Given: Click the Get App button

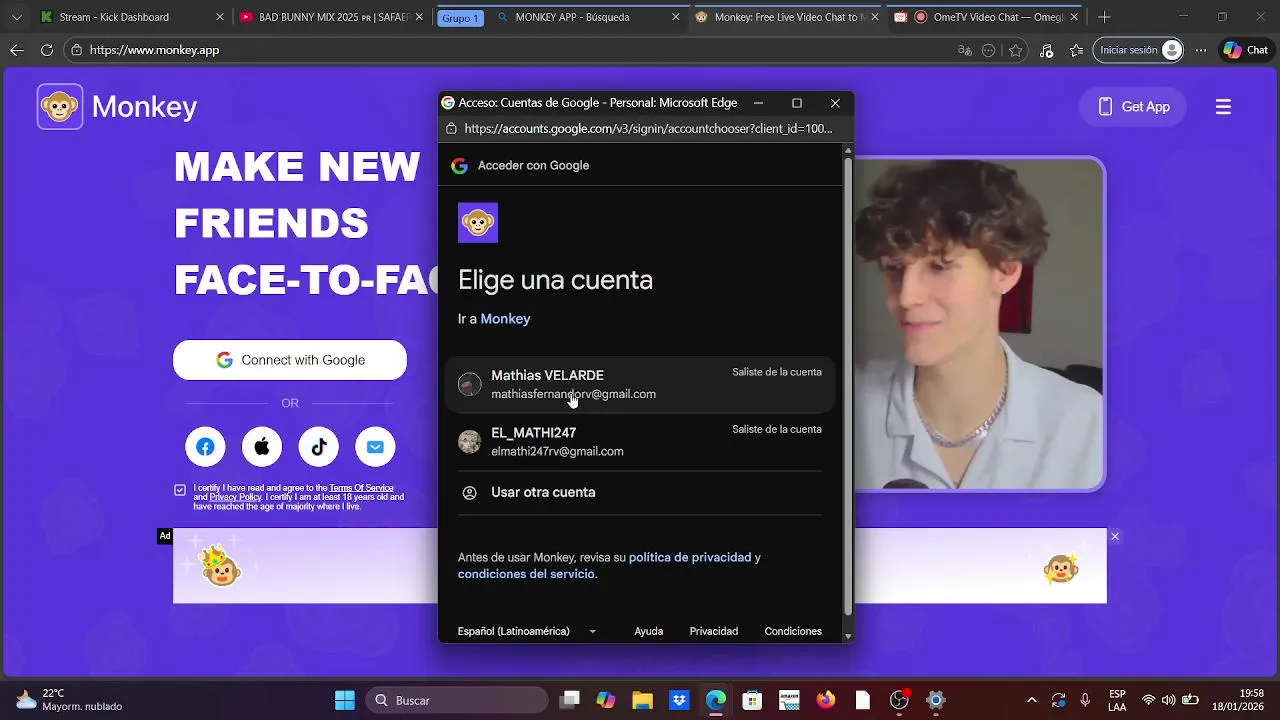Looking at the screenshot, I should tap(1134, 107).
